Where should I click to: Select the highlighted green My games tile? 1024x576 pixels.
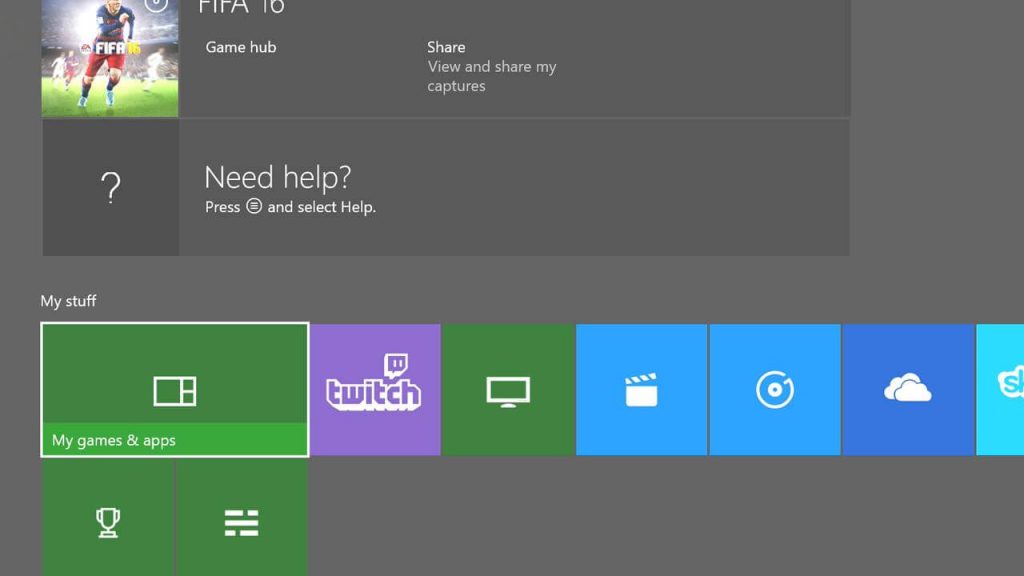coord(174,389)
